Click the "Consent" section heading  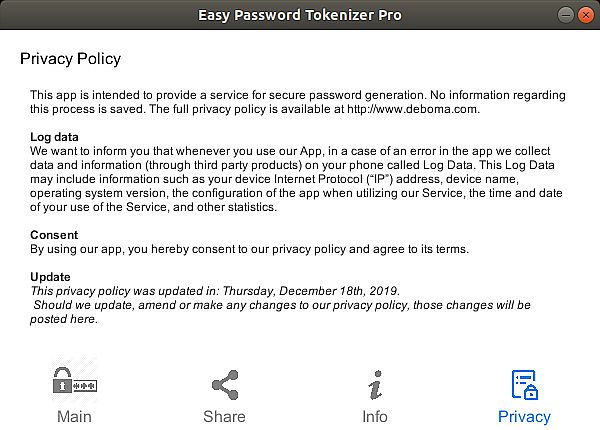pos(54,235)
